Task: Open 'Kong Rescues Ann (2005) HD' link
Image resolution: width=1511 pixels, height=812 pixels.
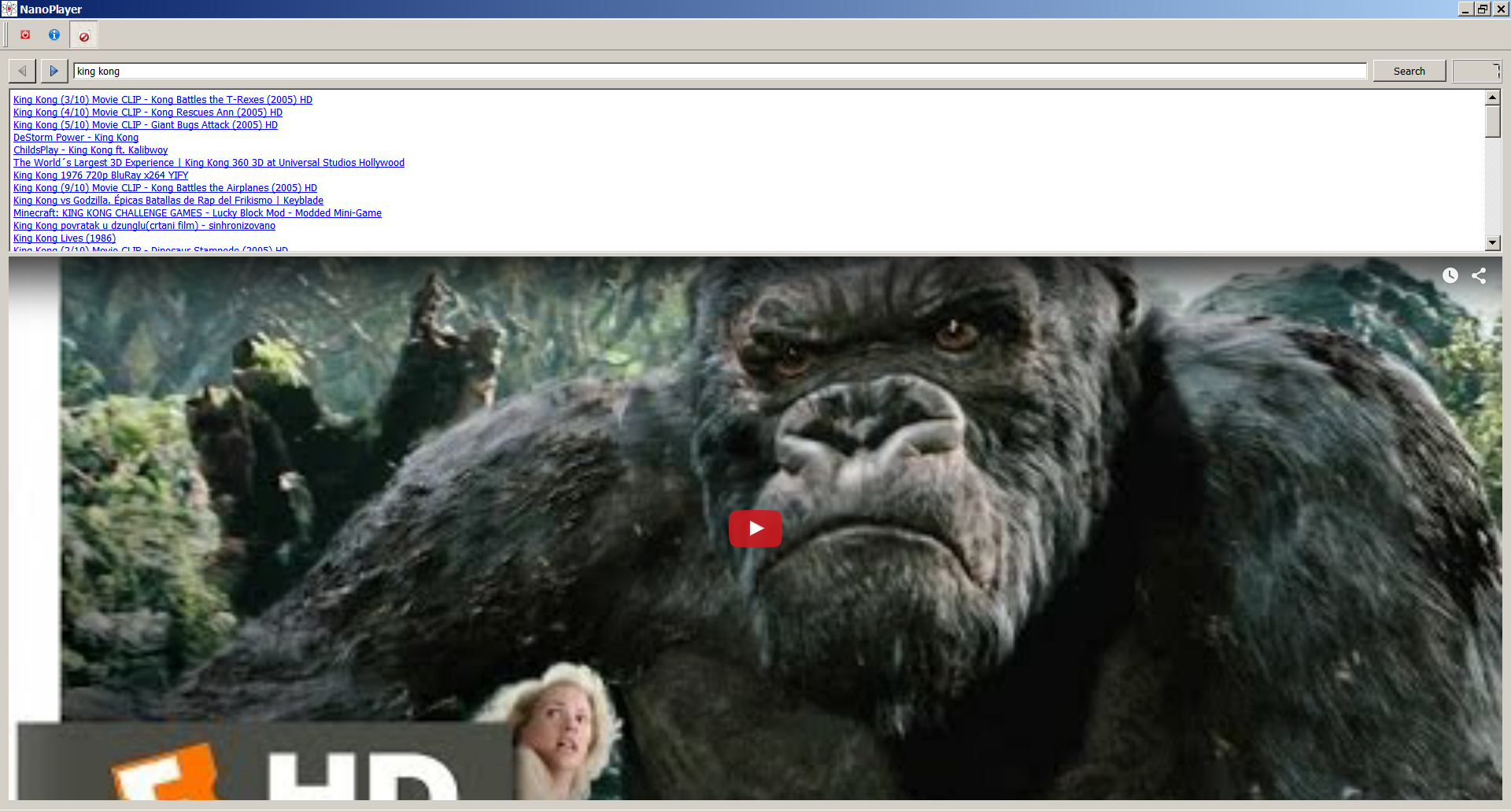Action: (x=148, y=113)
